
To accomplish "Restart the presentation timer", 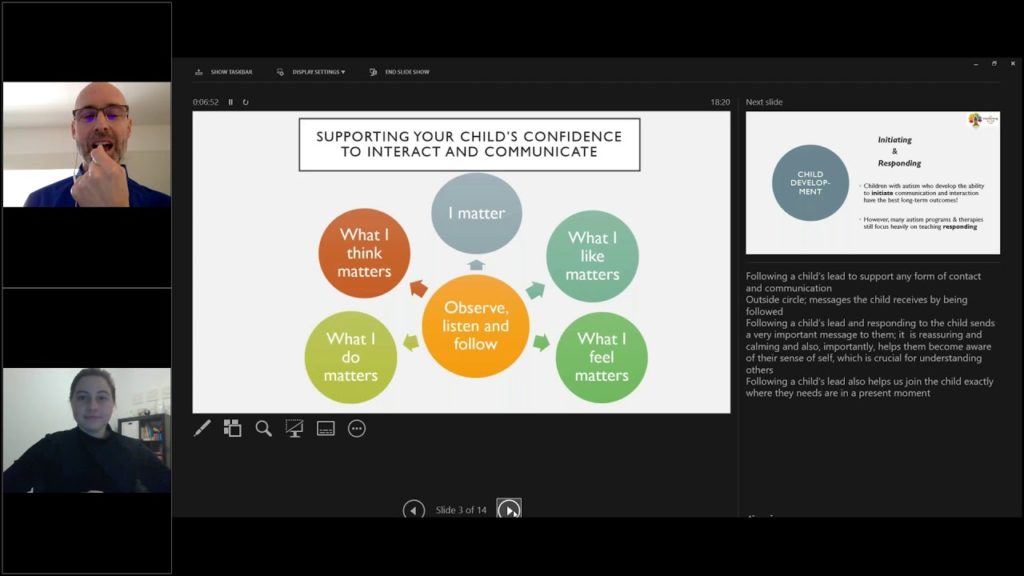I will click(x=246, y=101).
